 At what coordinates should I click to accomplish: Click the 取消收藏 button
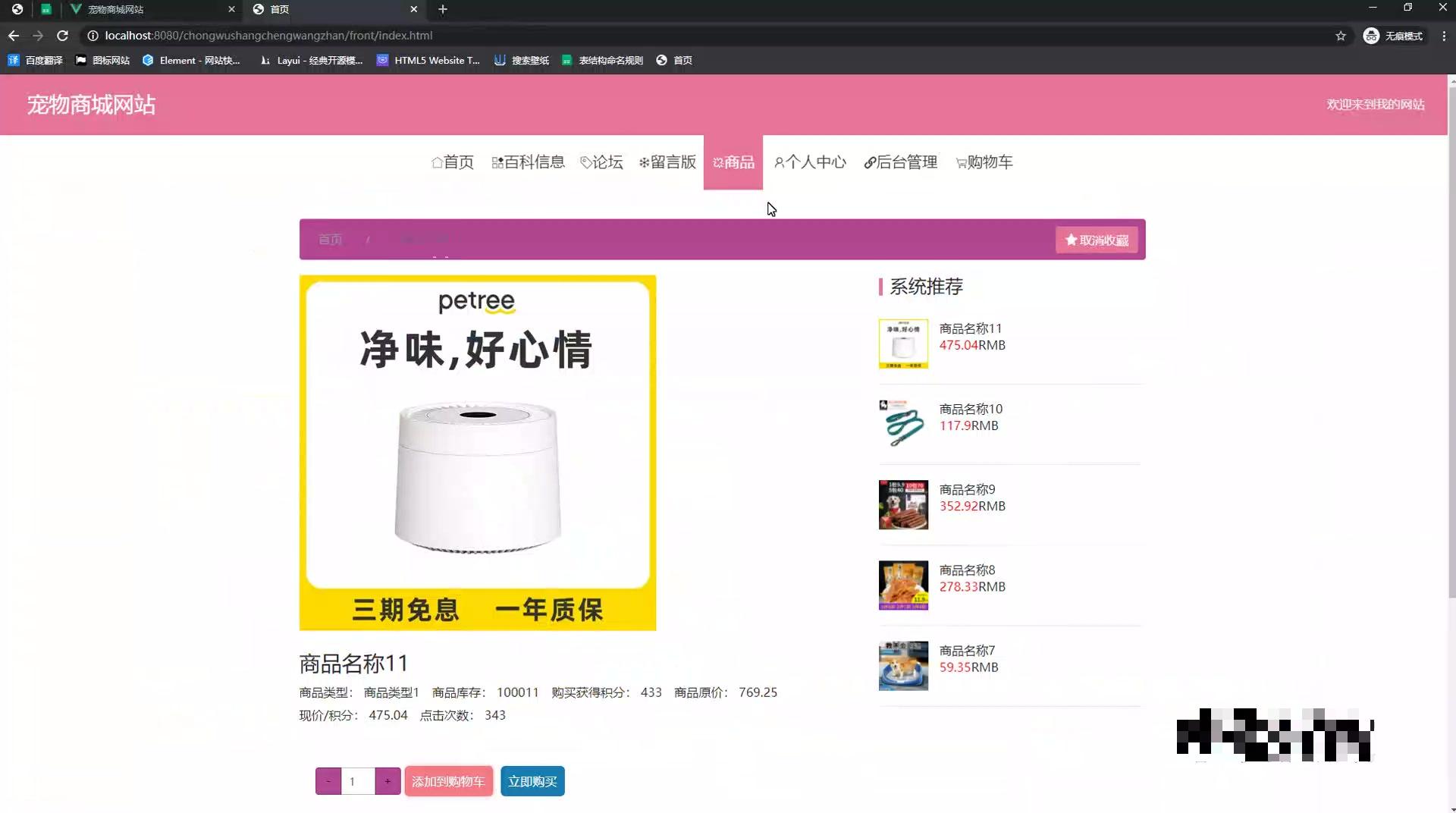1097,240
